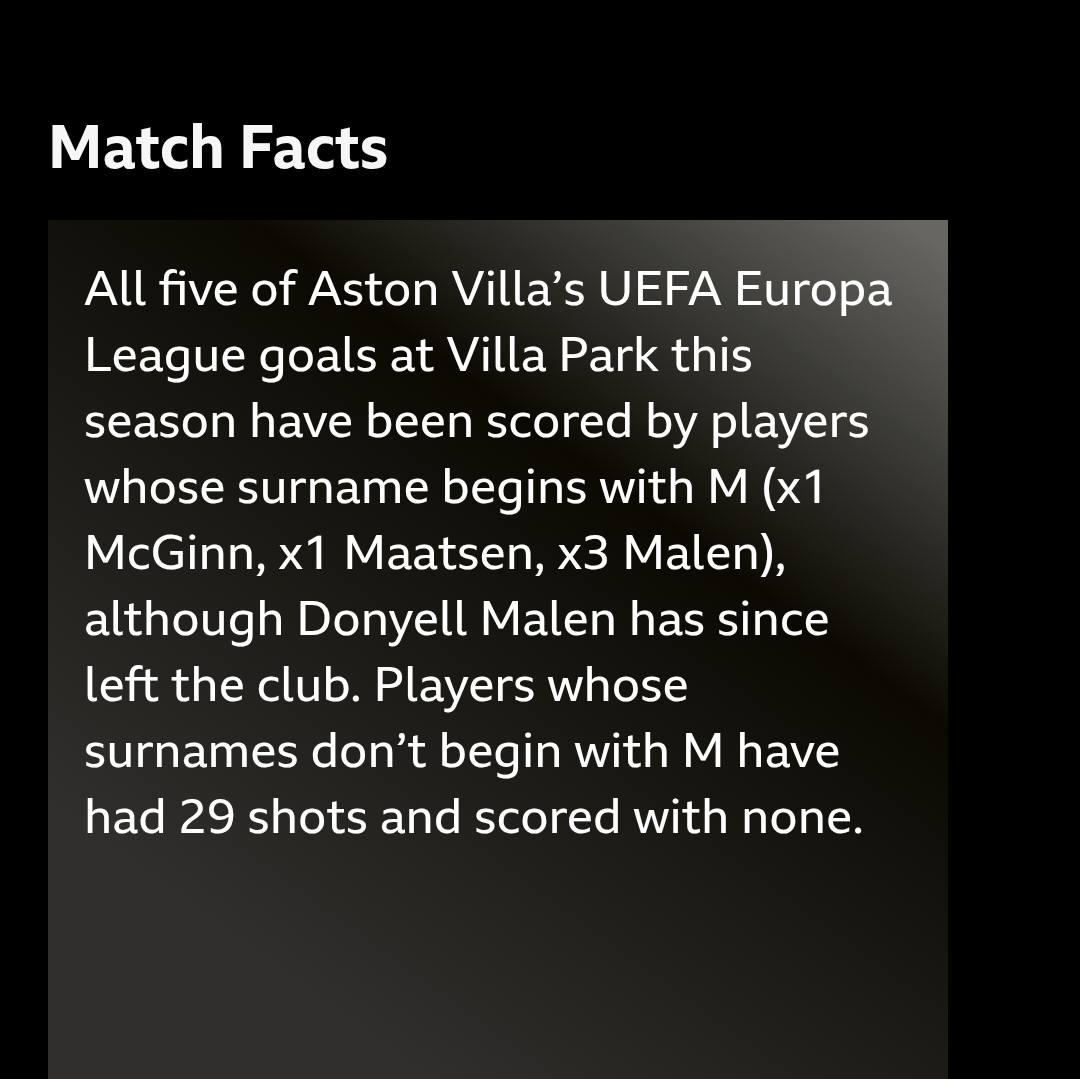Viewport: 1080px width, 1079px height.
Task: Click the number "29" in the last line
Action: (x=207, y=818)
